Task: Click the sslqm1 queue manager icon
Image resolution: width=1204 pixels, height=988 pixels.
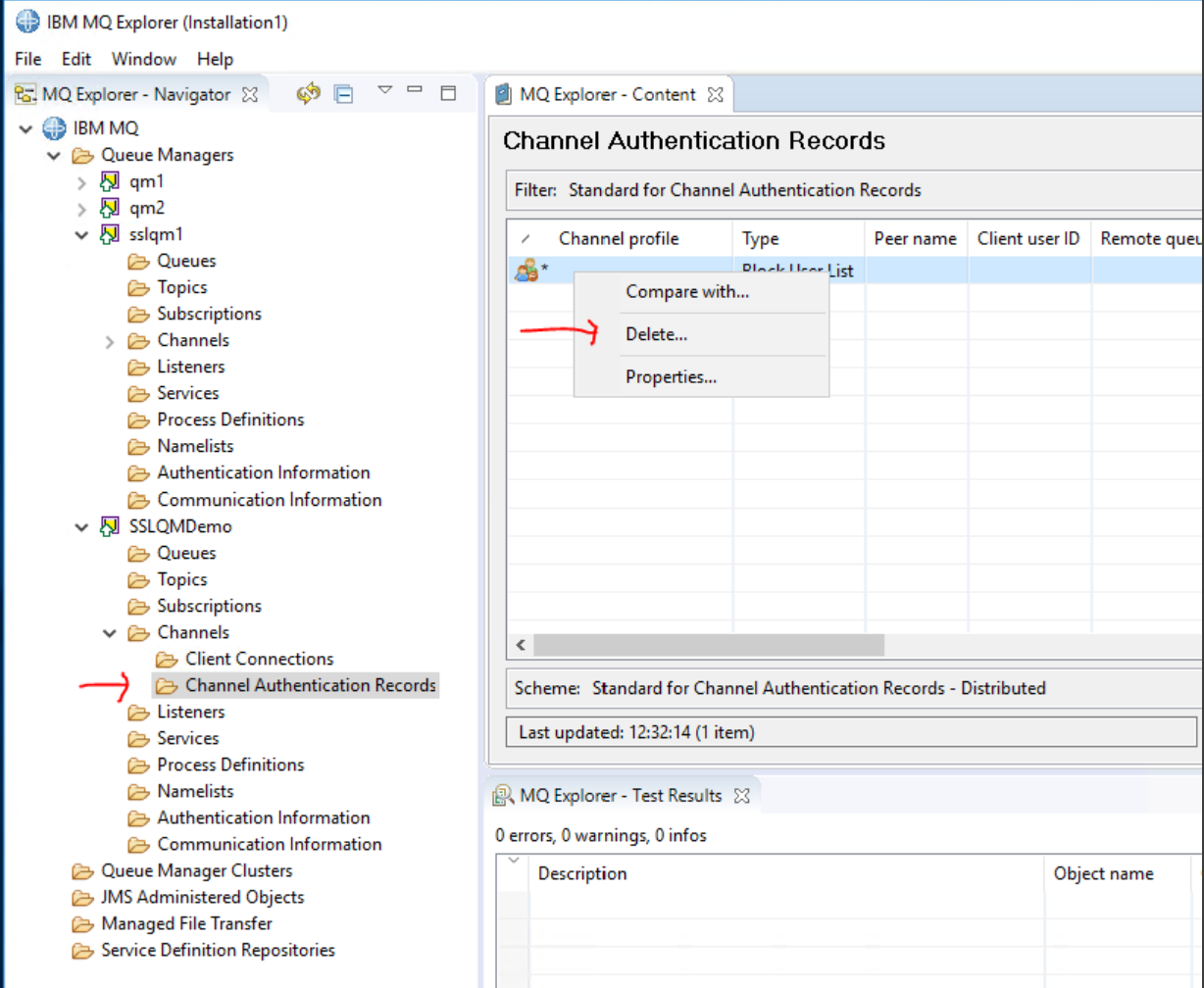Action: (x=110, y=234)
